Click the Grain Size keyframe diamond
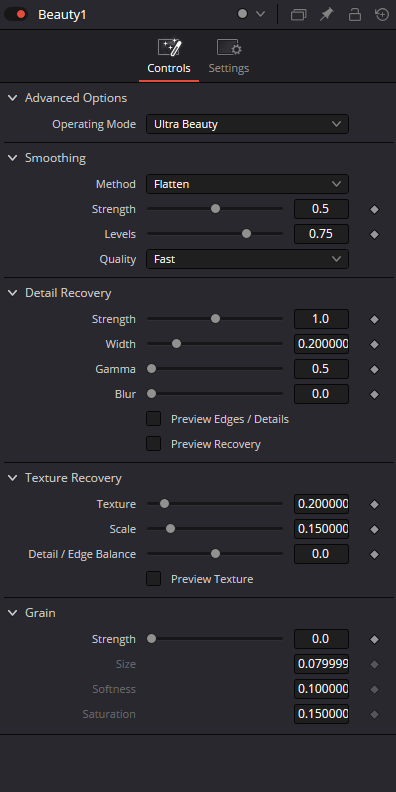Viewport: 396px width, 792px height. tap(374, 664)
